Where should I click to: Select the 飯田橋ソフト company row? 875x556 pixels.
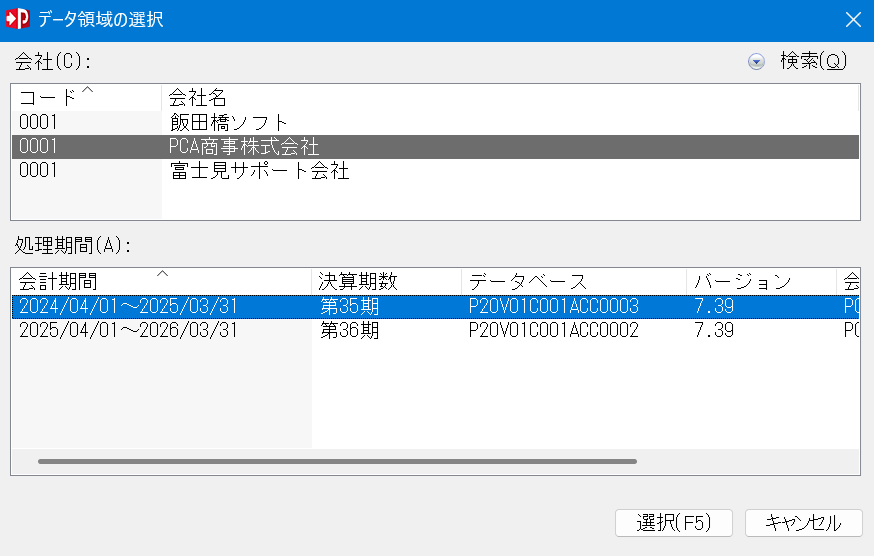pyautogui.click(x=435, y=122)
